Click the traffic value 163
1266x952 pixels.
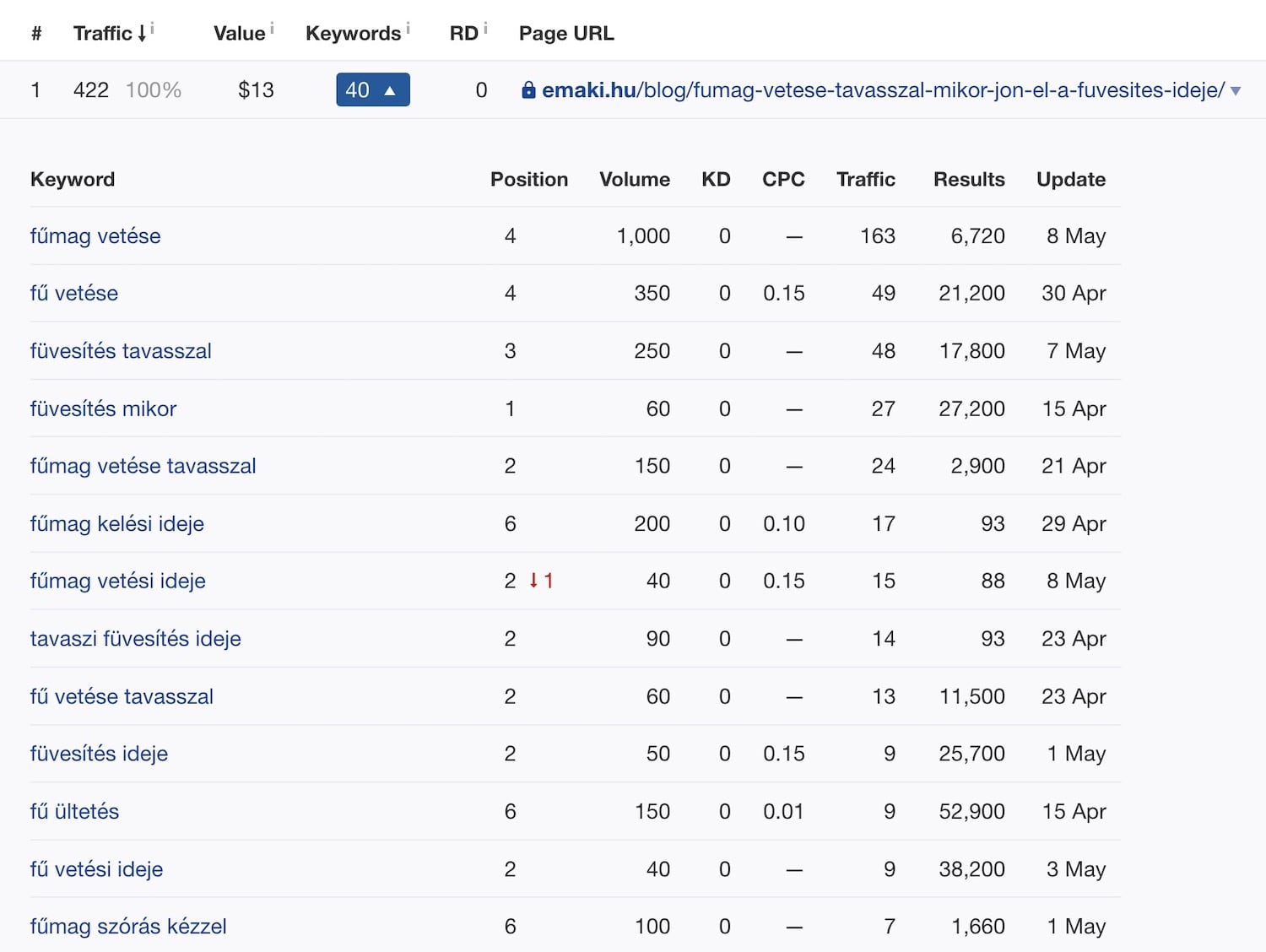point(878,235)
